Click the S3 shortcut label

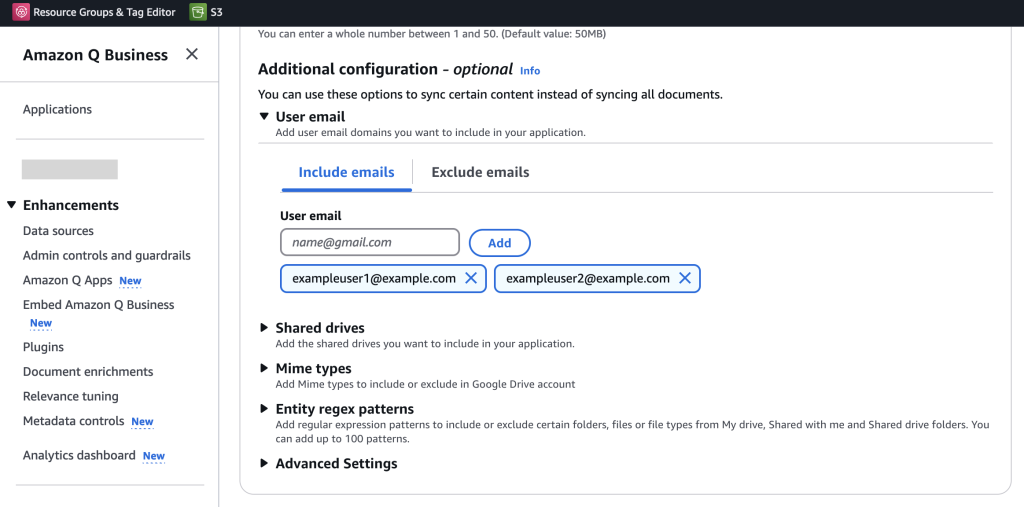coord(216,12)
